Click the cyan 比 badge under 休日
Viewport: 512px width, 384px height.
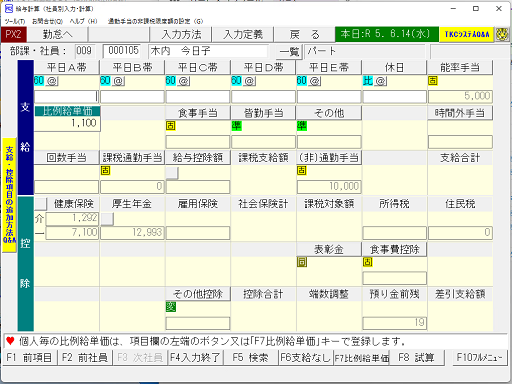pyautogui.click(x=368, y=81)
